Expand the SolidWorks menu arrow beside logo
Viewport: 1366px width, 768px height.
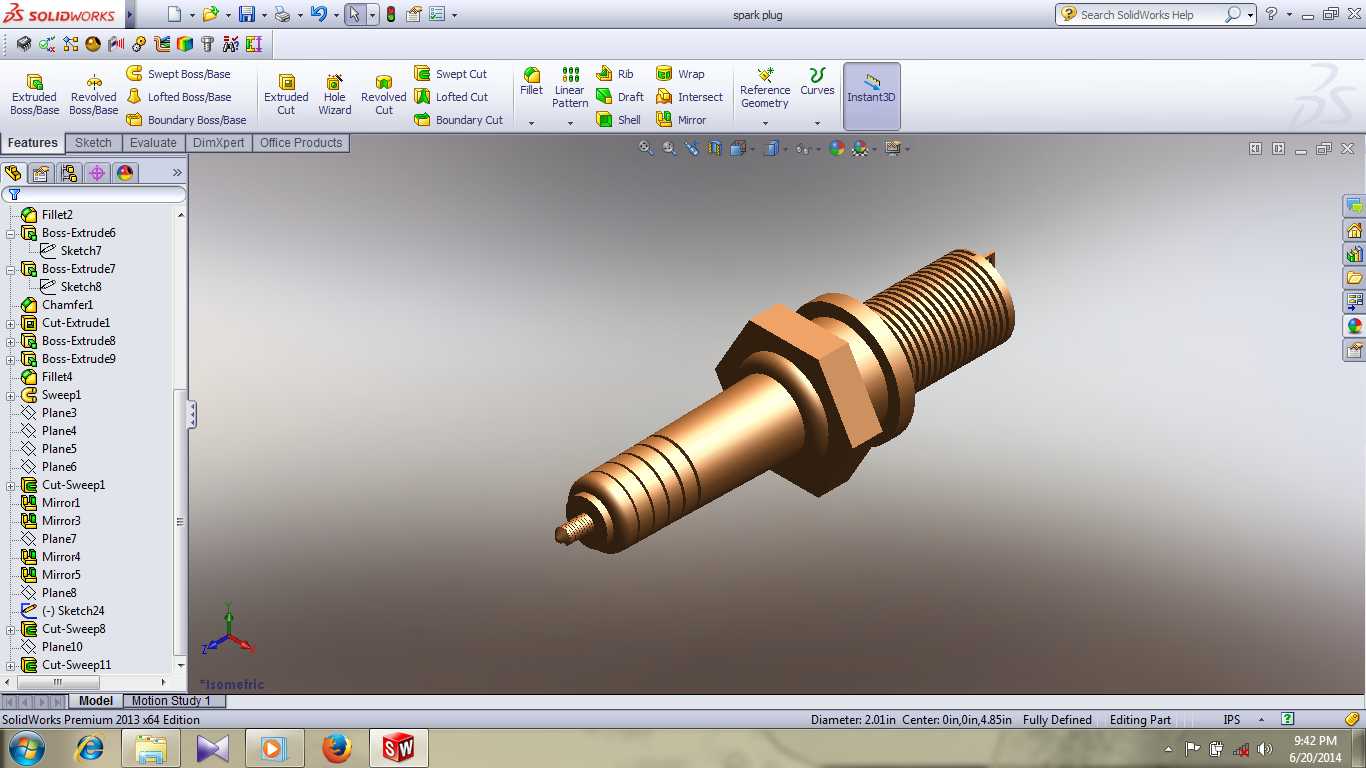point(130,14)
